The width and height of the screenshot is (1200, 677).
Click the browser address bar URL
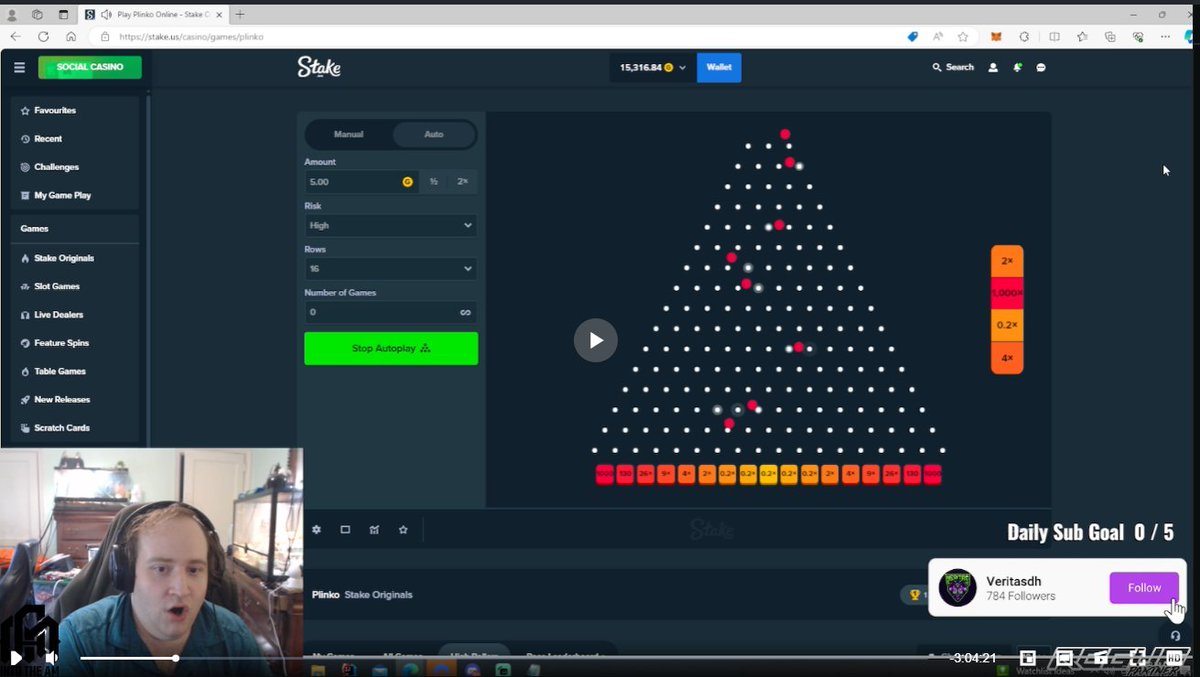click(191, 37)
